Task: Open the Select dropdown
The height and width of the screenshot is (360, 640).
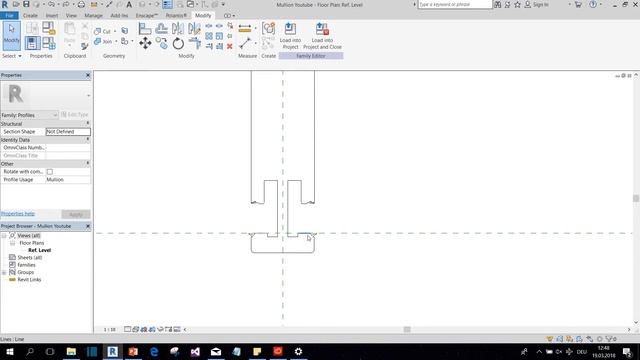Action: coord(11,56)
